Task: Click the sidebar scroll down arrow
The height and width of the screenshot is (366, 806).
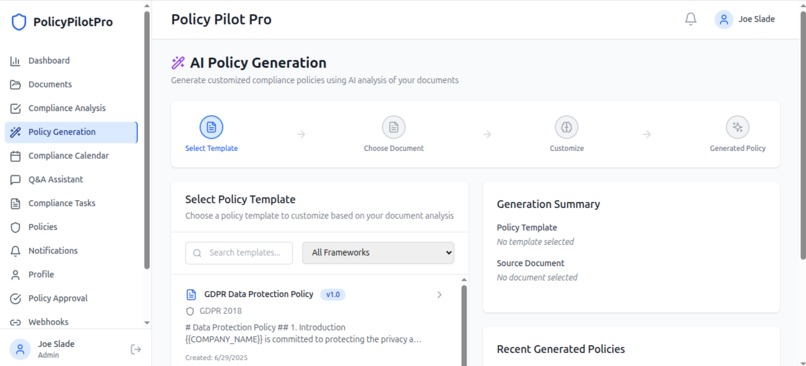Action: point(147,323)
